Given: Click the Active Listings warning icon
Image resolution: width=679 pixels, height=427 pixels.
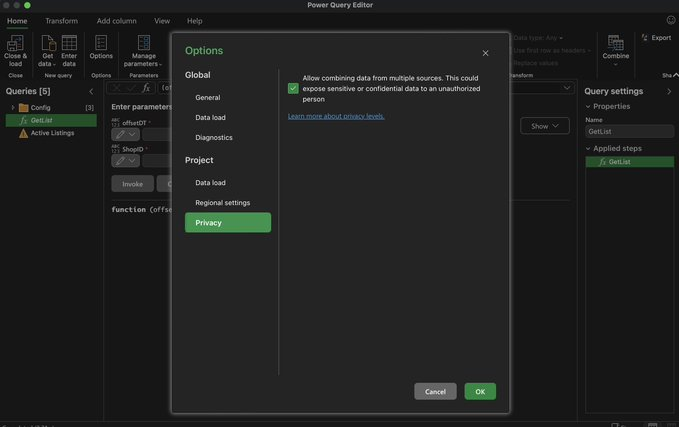Looking at the screenshot, I should [x=23, y=133].
